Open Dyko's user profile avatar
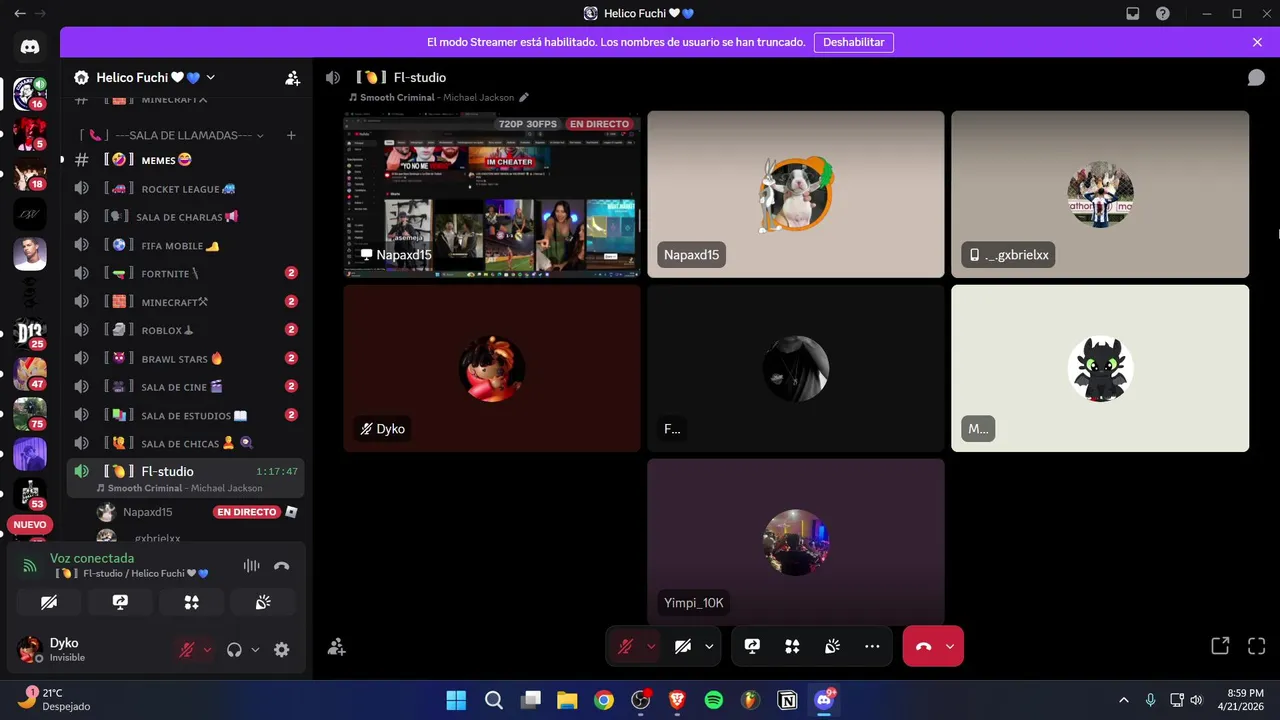Viewport: 1280px width, 720px height. 29,649
